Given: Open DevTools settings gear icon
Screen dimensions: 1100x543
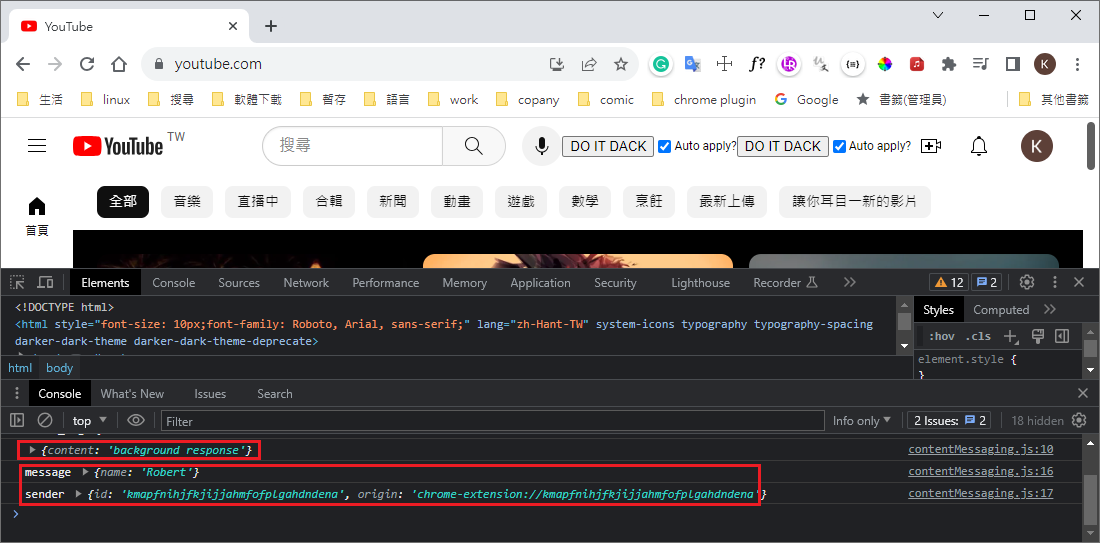Looking at the screenshot, I should click(1026, 283).
